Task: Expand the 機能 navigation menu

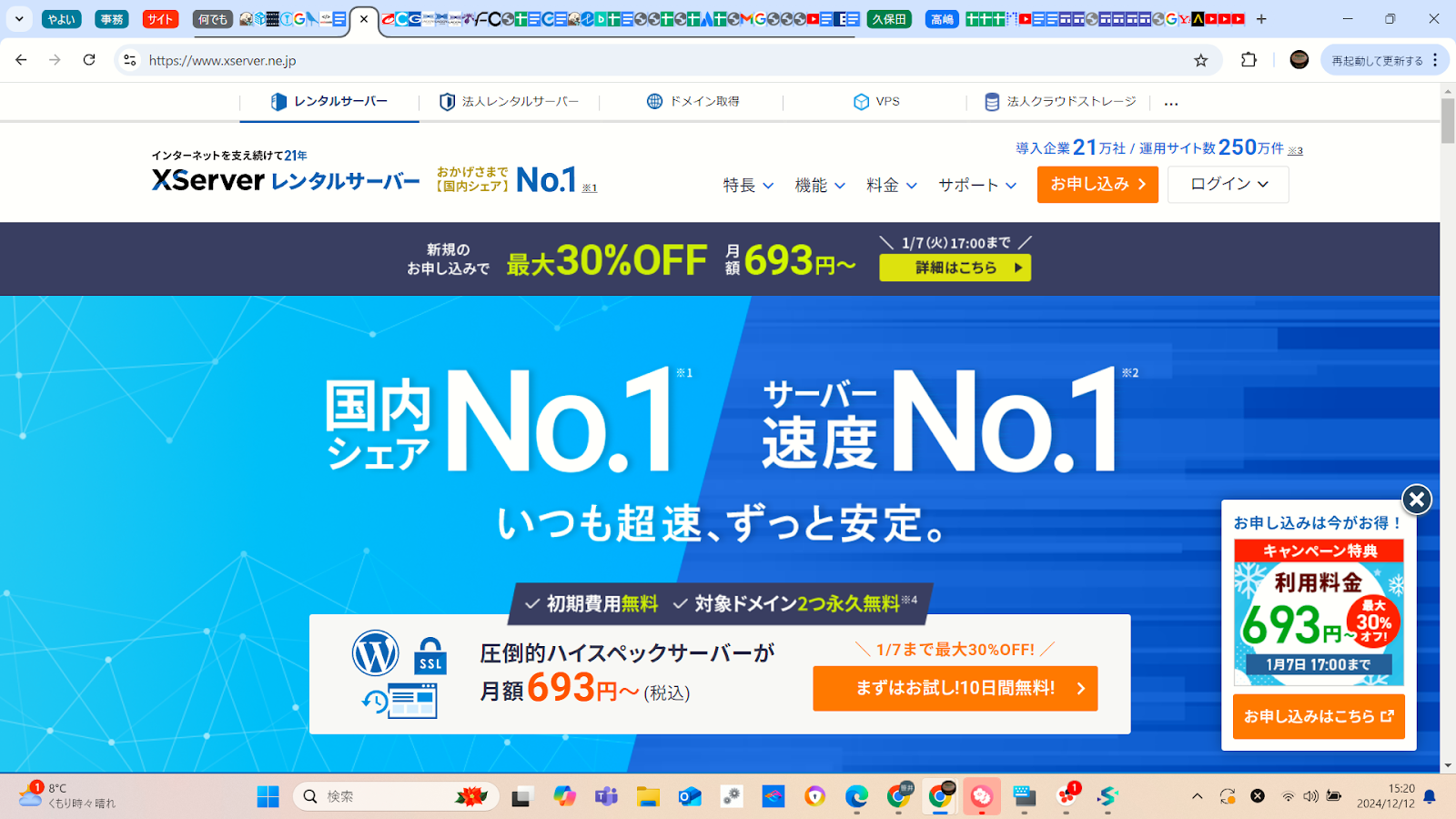Action: (820, 185)
